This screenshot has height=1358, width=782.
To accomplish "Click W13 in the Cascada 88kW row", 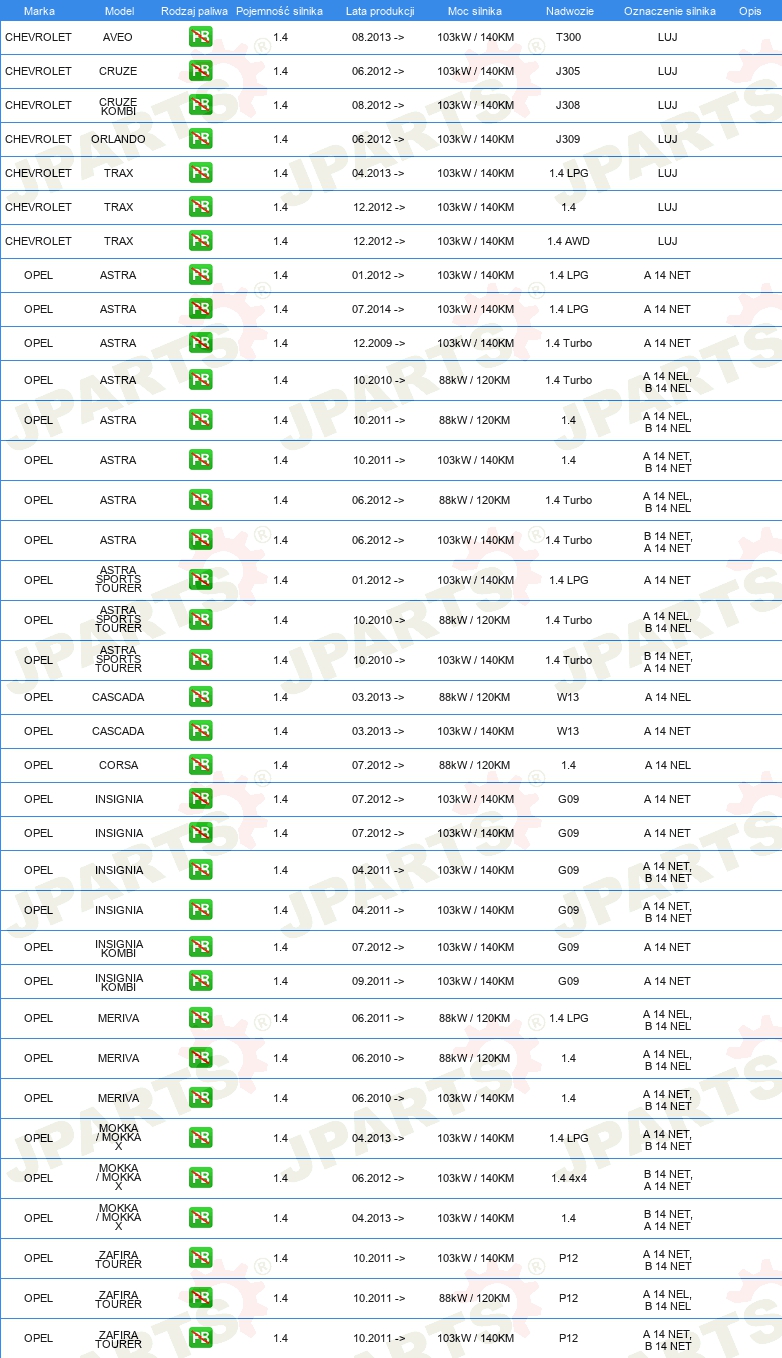I will [568, 697].
